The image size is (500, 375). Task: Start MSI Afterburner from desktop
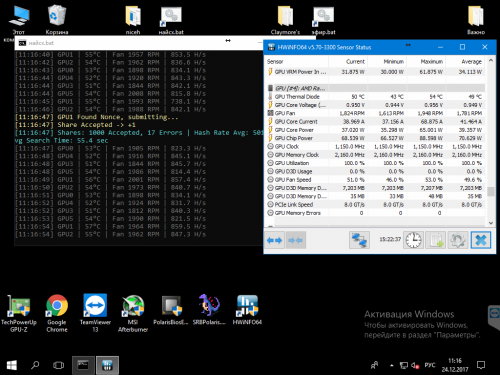[133, 313]
